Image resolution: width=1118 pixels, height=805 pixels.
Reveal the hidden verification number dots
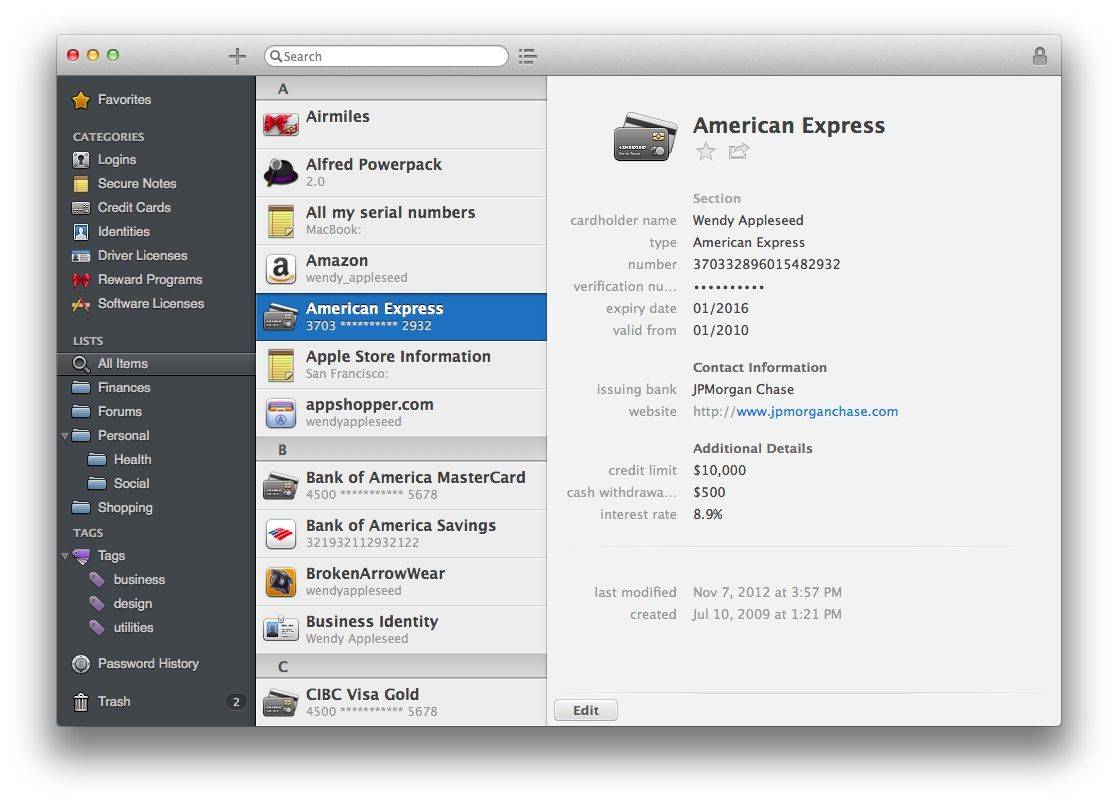[x=729, y=287]
